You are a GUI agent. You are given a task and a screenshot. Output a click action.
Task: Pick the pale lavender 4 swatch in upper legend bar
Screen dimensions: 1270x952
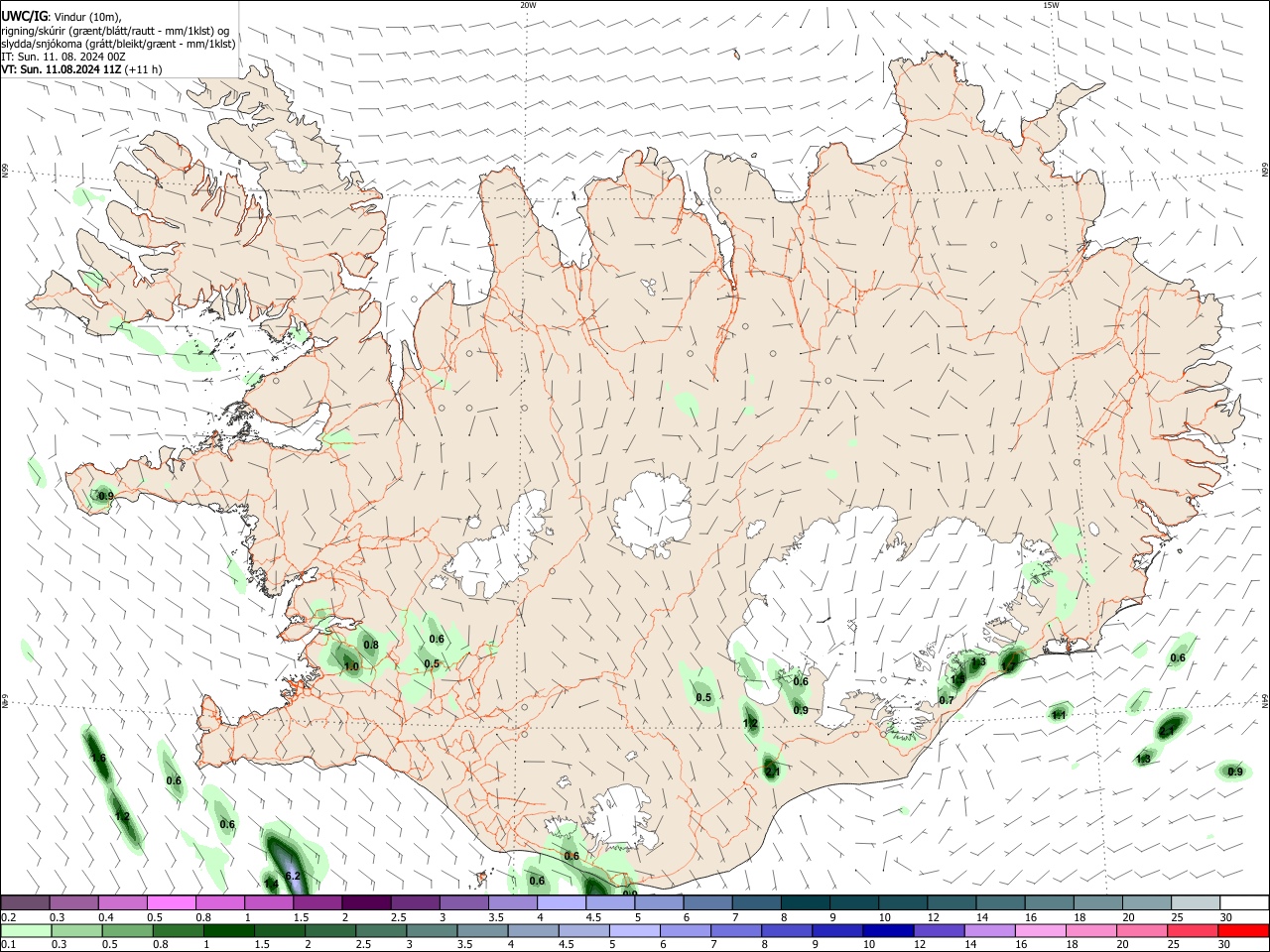[561, 902]
